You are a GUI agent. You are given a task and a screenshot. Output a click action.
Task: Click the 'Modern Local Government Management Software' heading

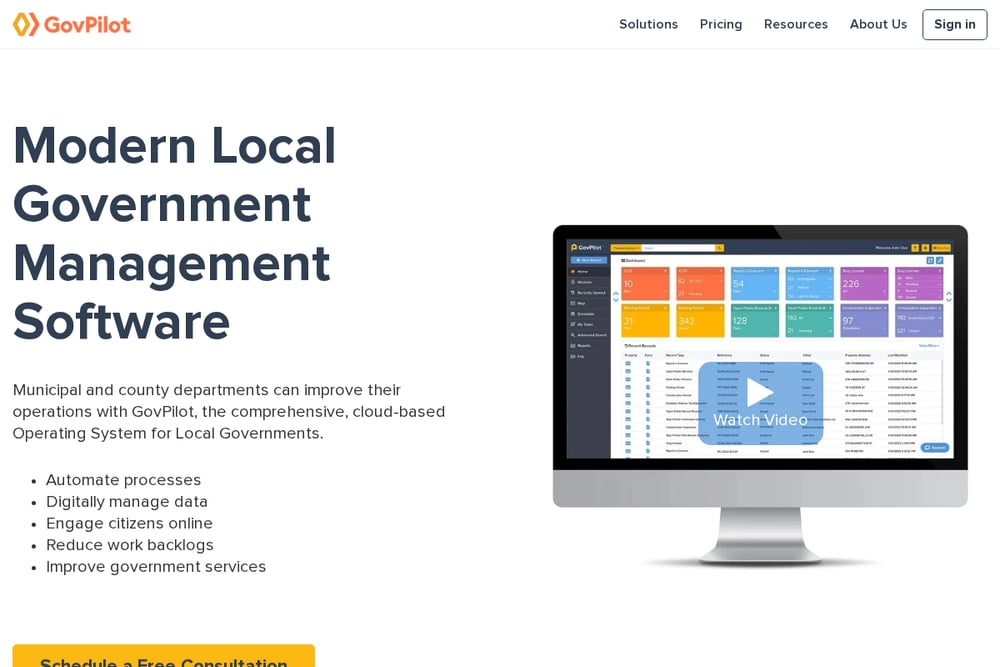point(174,233)
